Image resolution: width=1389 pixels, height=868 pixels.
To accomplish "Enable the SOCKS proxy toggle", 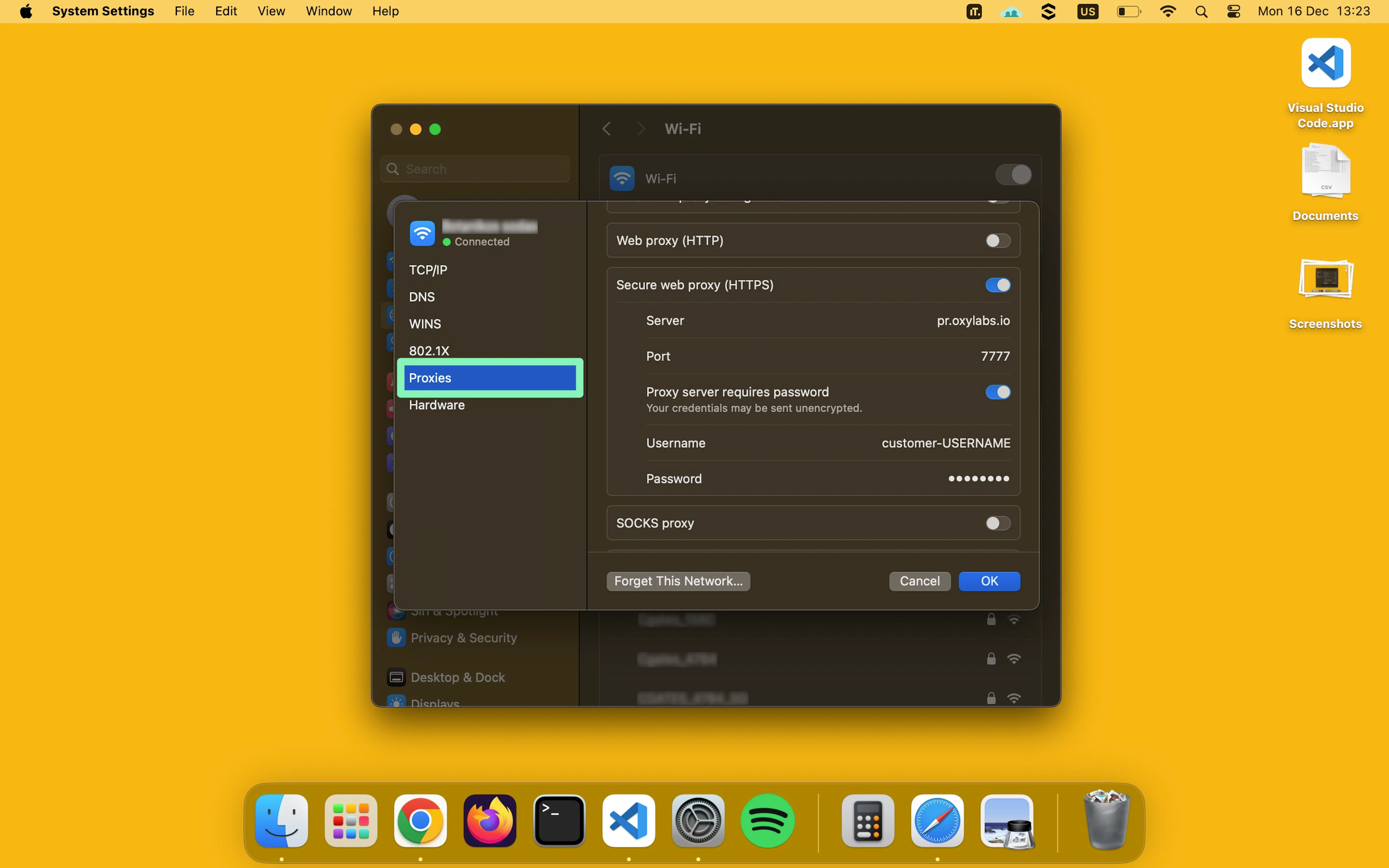I will [x=998, y=523].
